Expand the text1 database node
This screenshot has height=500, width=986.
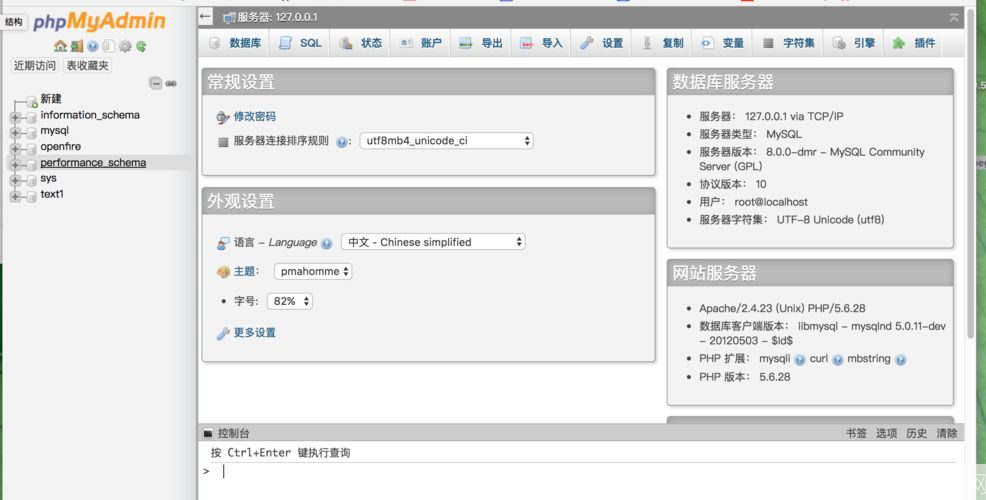click(x=14, y=196)
